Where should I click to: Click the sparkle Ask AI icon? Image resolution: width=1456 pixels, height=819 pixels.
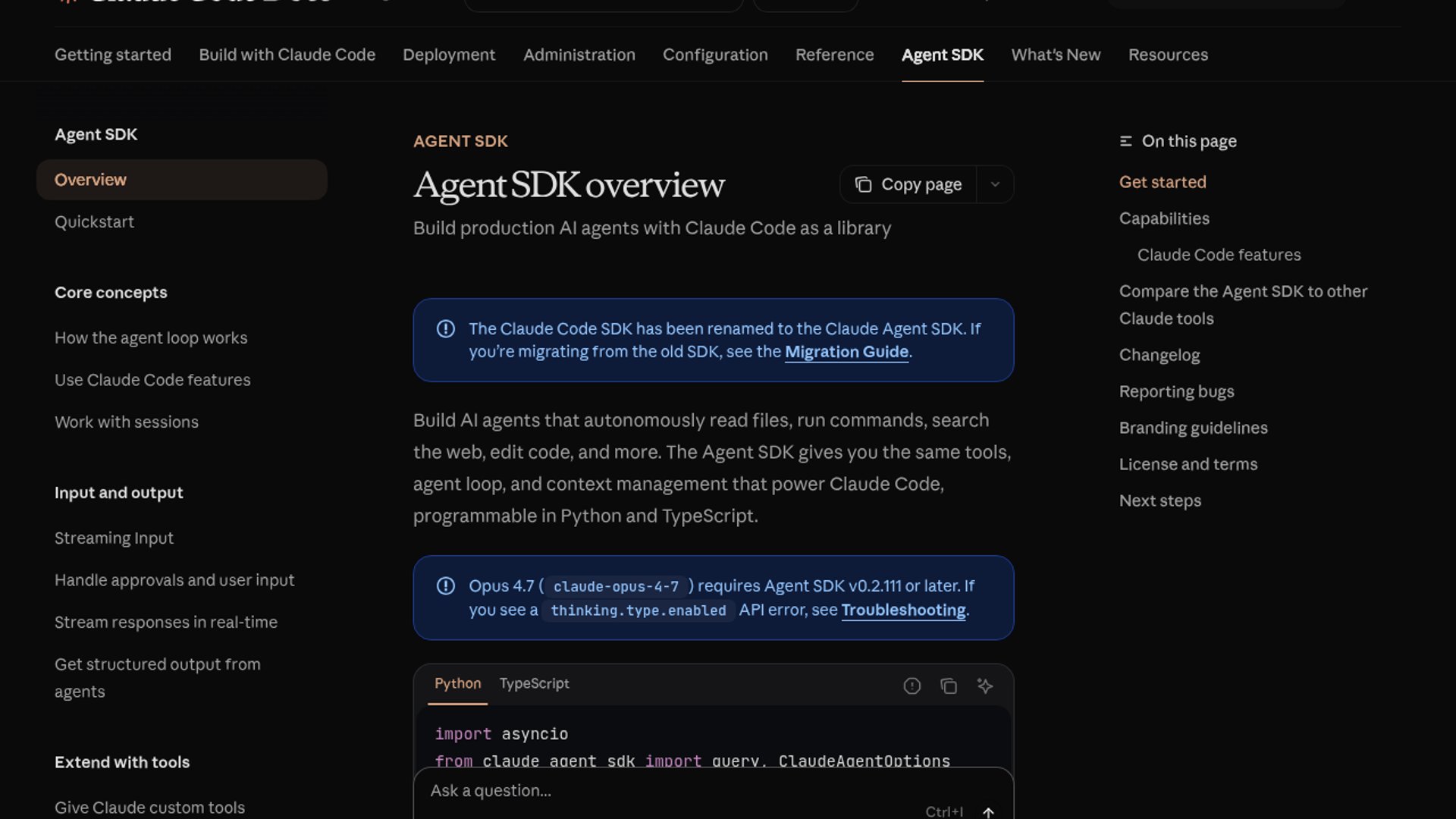pos(984,686)
